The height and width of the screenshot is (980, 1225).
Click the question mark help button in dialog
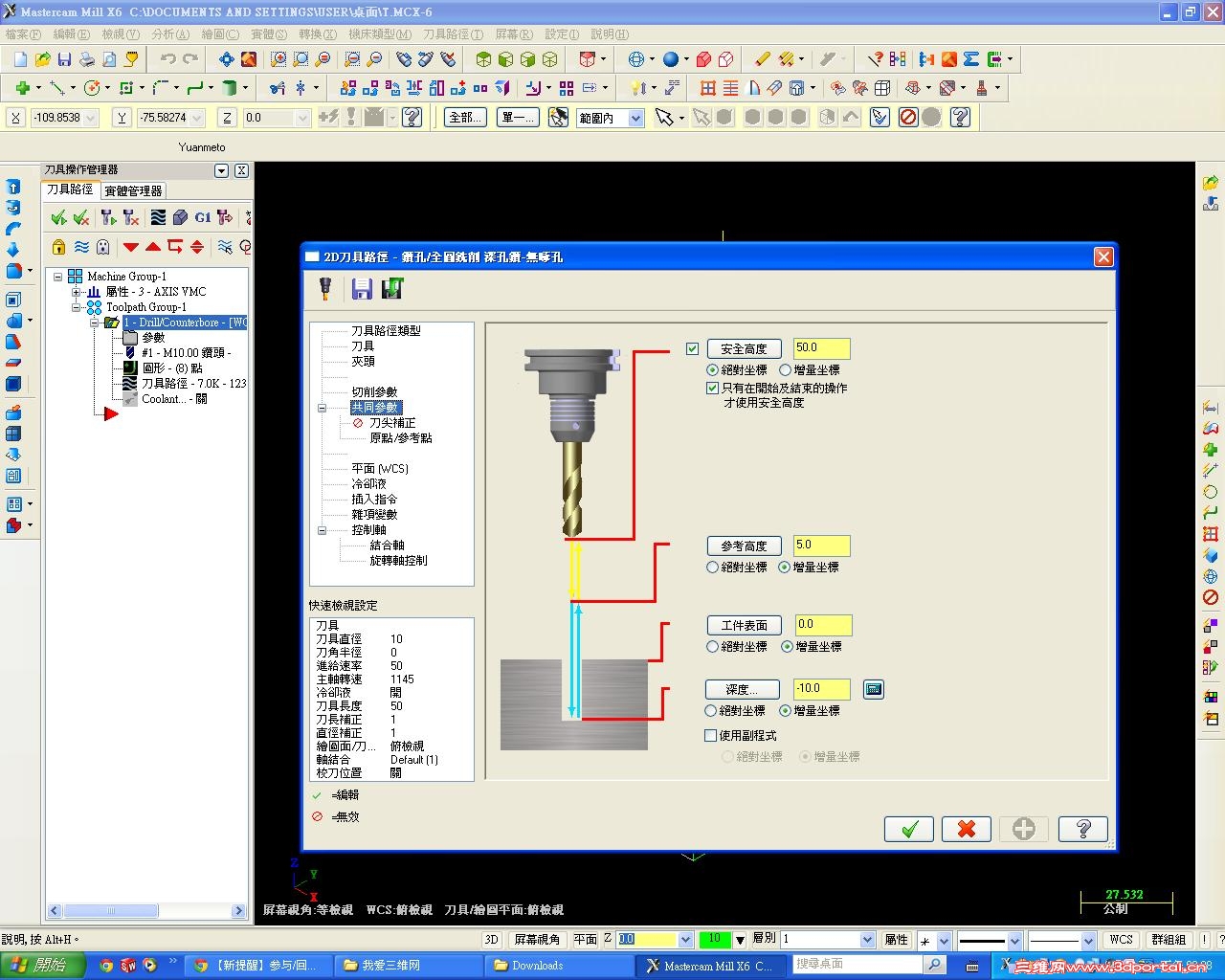[x=1082, y=829]
